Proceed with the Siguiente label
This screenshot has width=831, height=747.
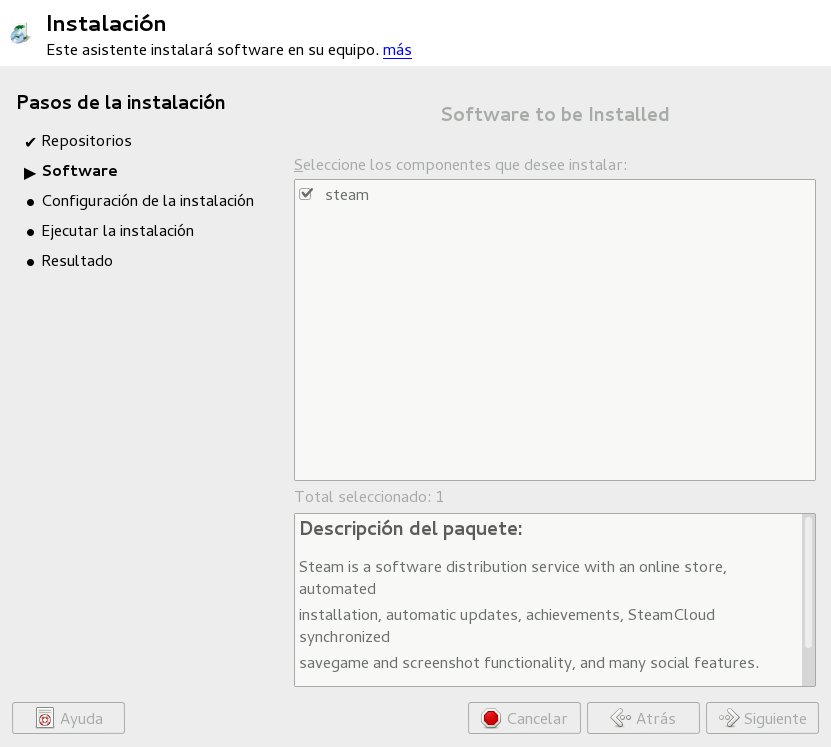(x=775, y=719)
